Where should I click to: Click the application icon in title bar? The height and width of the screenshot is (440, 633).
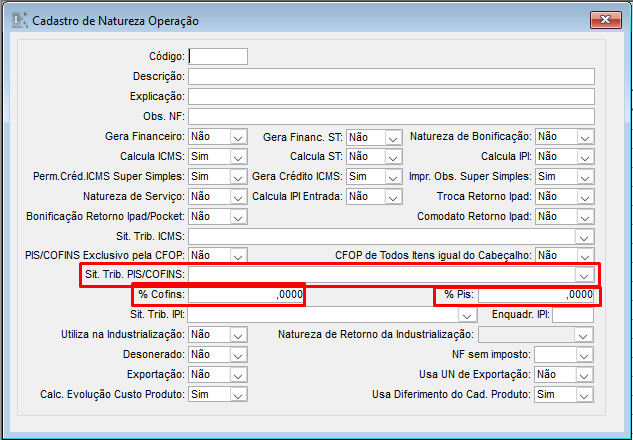pos(18,20)
